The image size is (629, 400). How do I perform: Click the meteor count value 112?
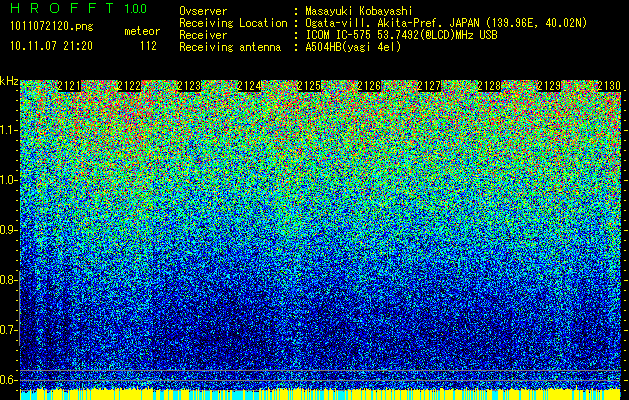(148, 46)
